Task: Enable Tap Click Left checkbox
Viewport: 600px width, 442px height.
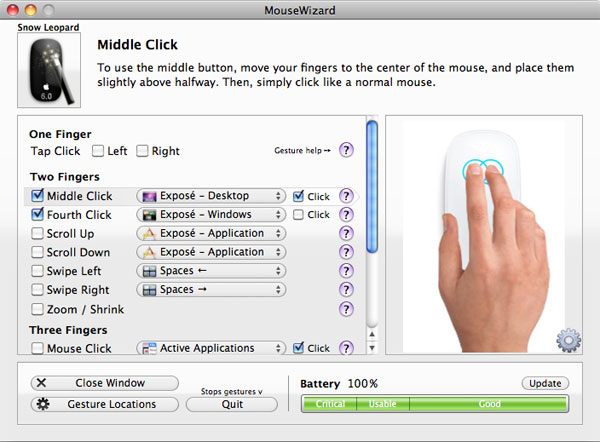Action: 98,151
